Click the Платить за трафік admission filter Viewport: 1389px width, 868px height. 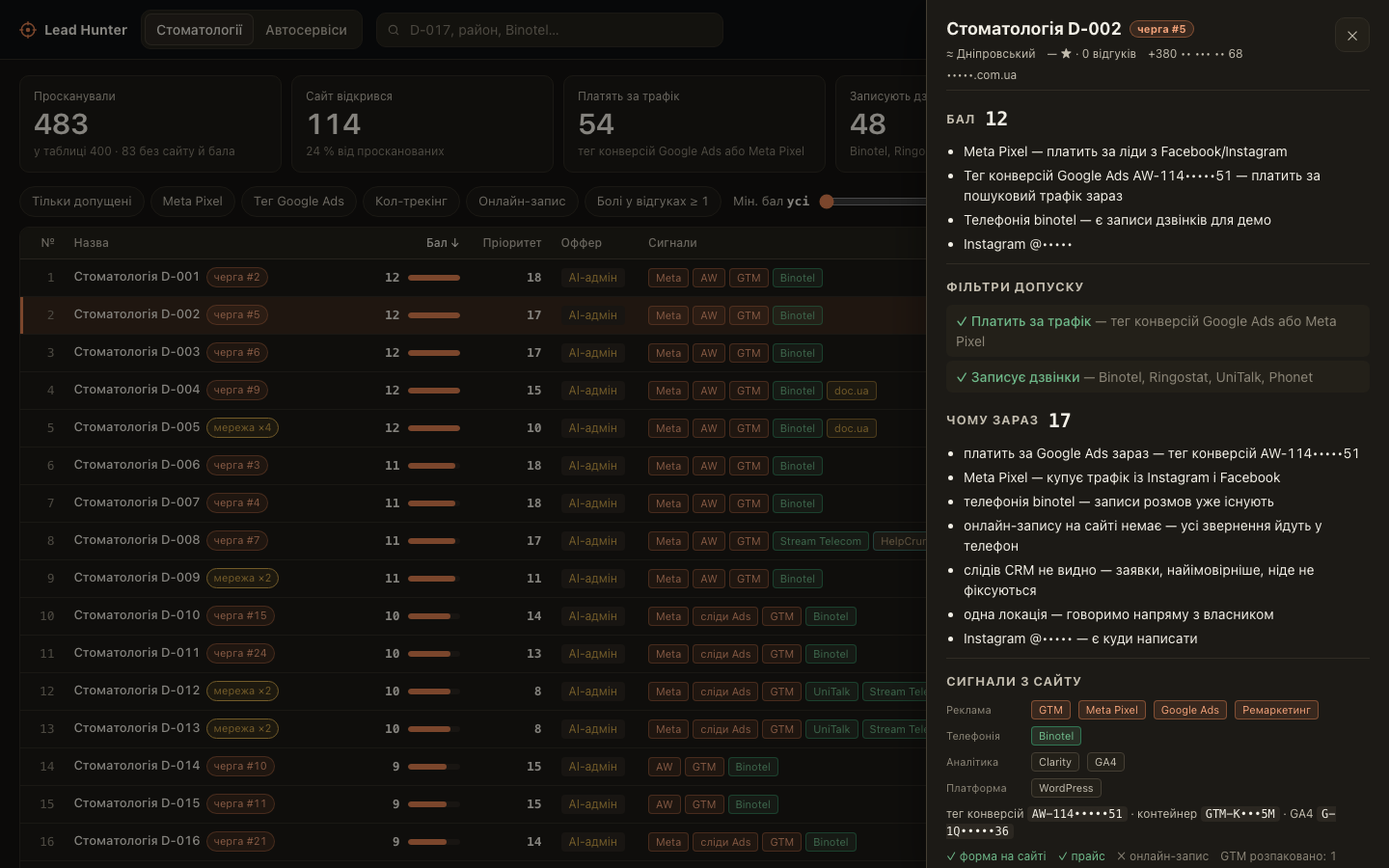pyautogui.click(x=1157, y=331)
